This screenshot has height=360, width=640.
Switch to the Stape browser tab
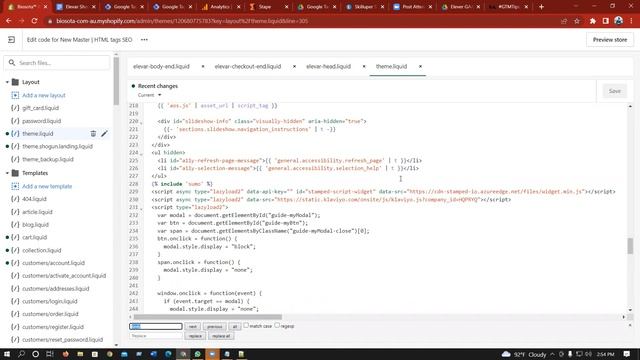pyautogui.click(x=268, y=7)
